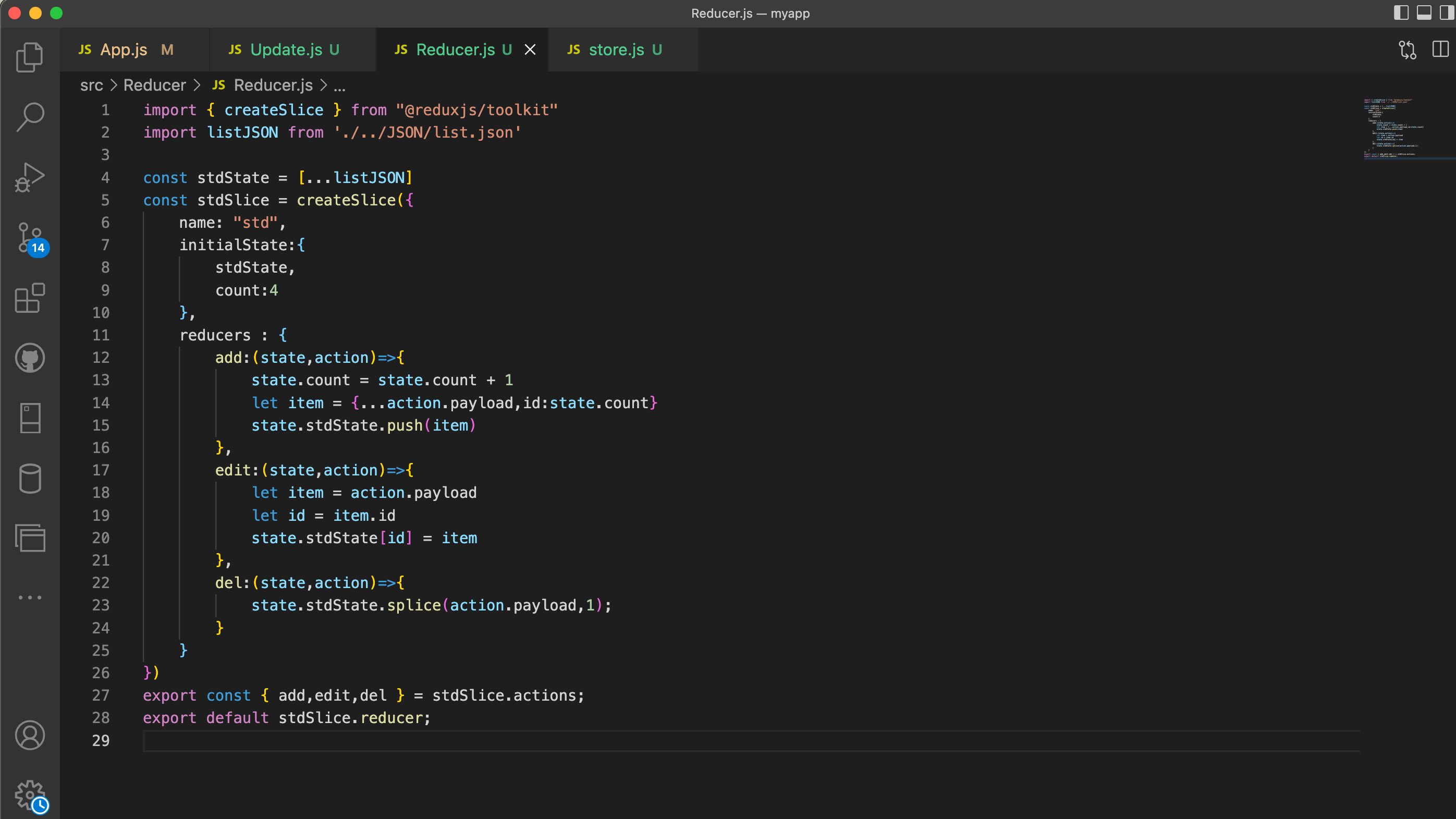
Task: Open Run and Debug view
Action: (29, 177)
